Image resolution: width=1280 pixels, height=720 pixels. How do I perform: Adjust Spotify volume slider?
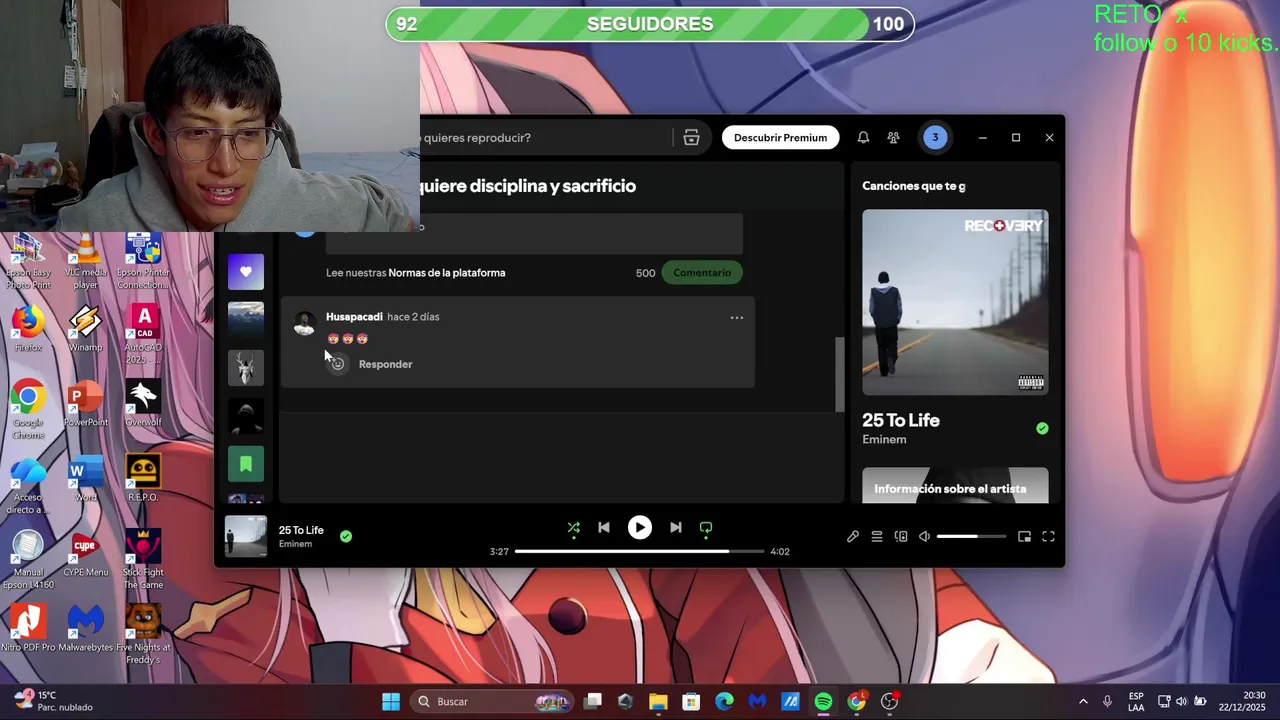971,537
